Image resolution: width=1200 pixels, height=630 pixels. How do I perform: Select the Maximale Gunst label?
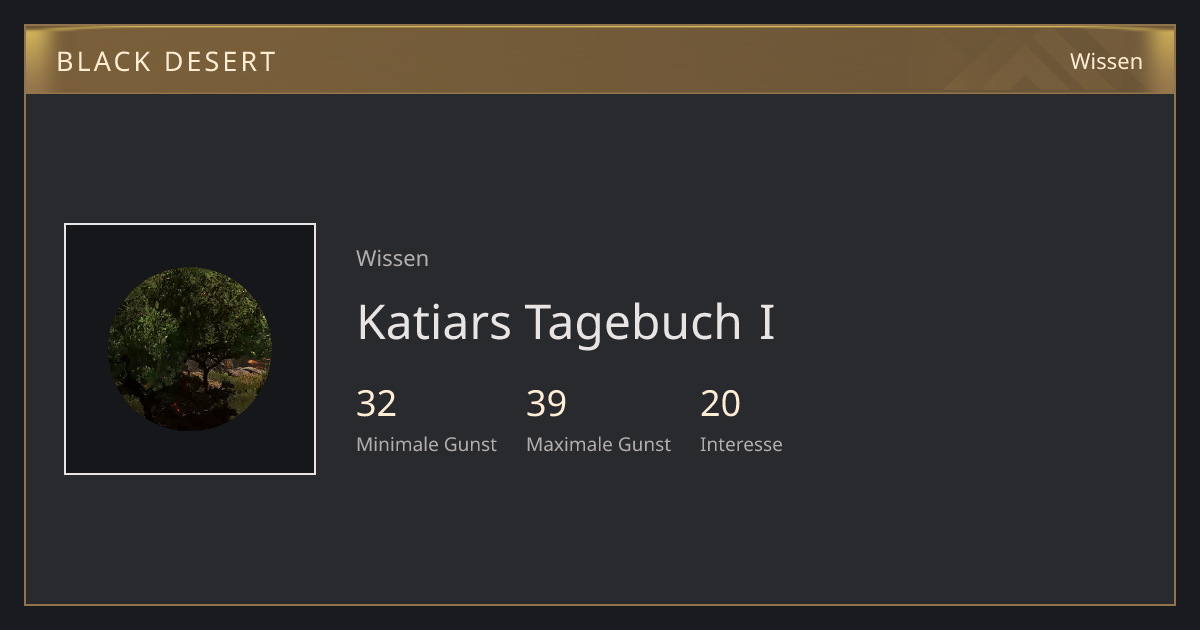click(598, 444)
